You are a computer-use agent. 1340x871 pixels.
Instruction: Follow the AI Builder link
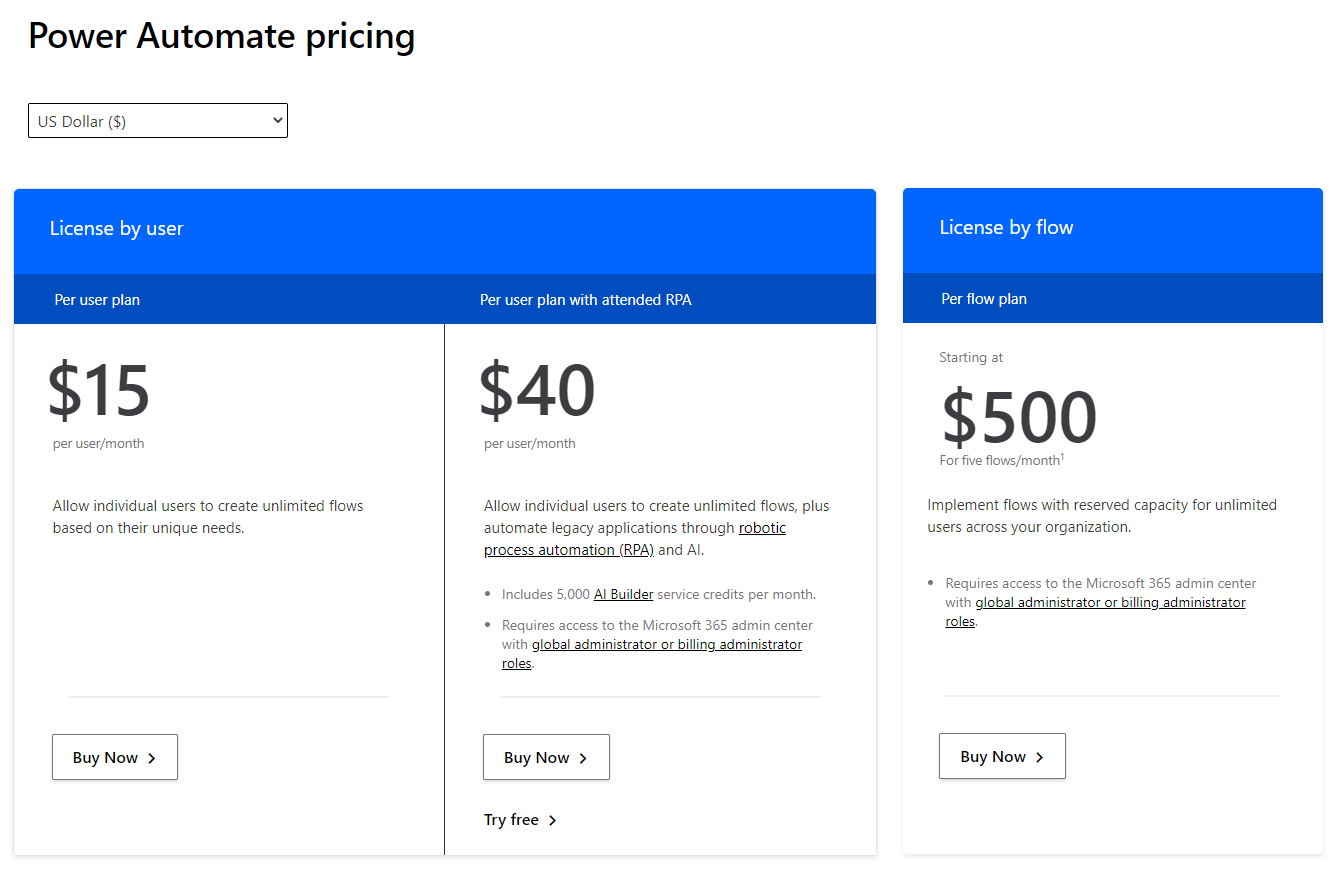623,594
